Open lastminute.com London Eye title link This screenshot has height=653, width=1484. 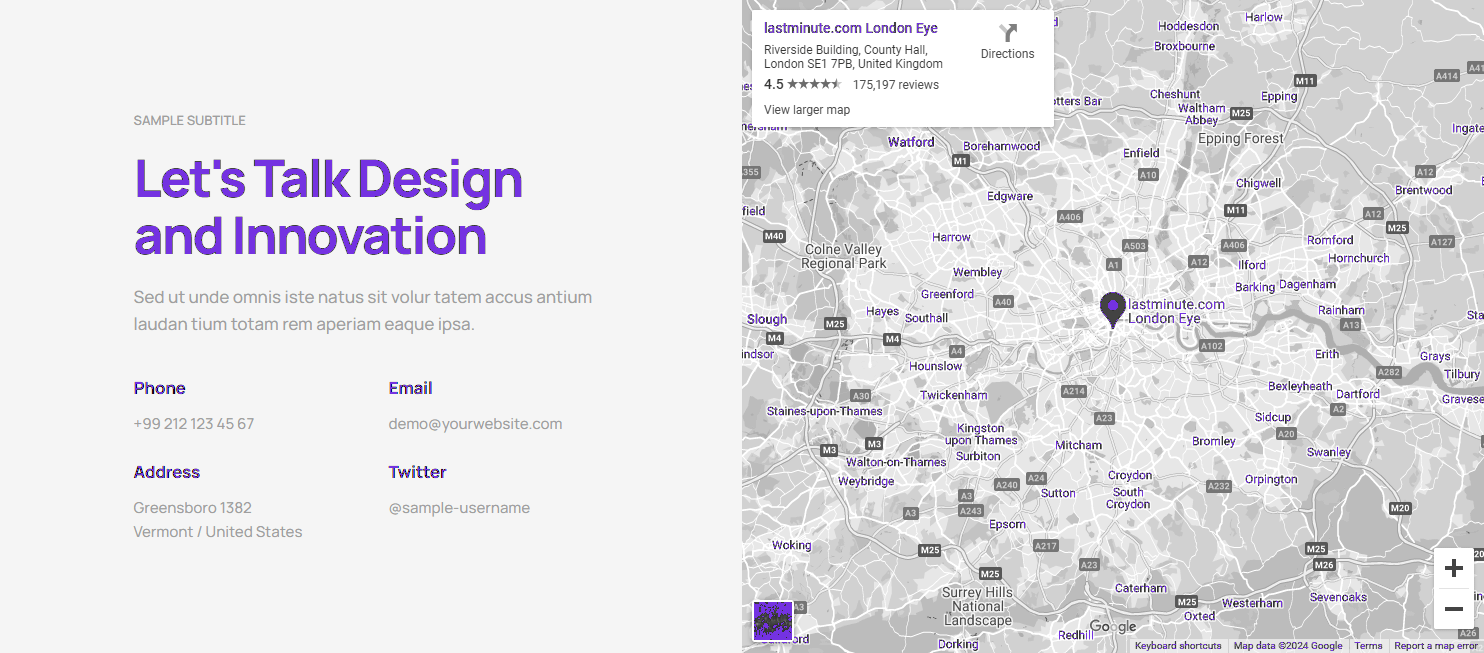coord(850,28)
